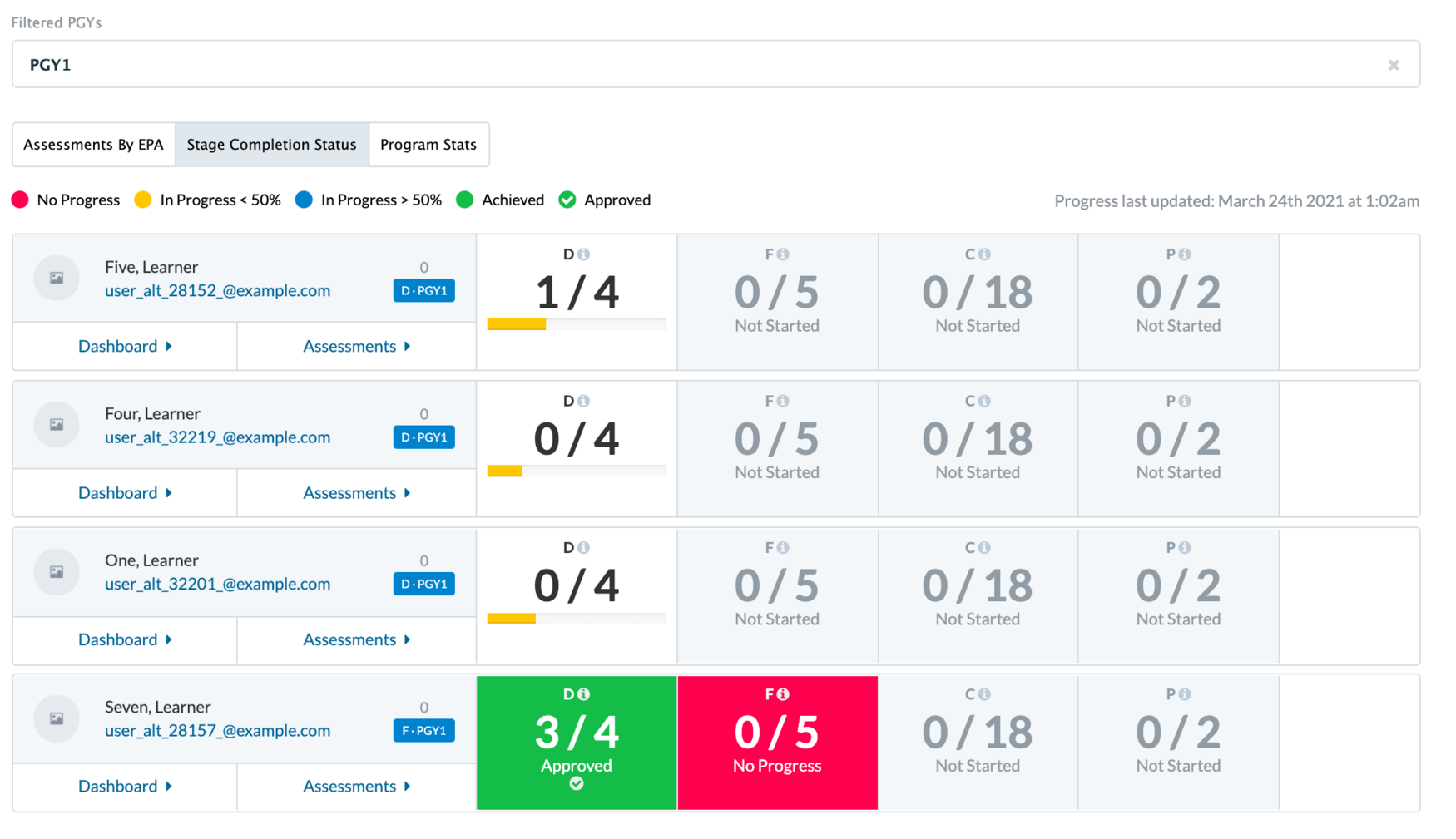Open Dashboard for One, Learner
This screenshot has width=1456, height=839.
(x=125, y=639)
